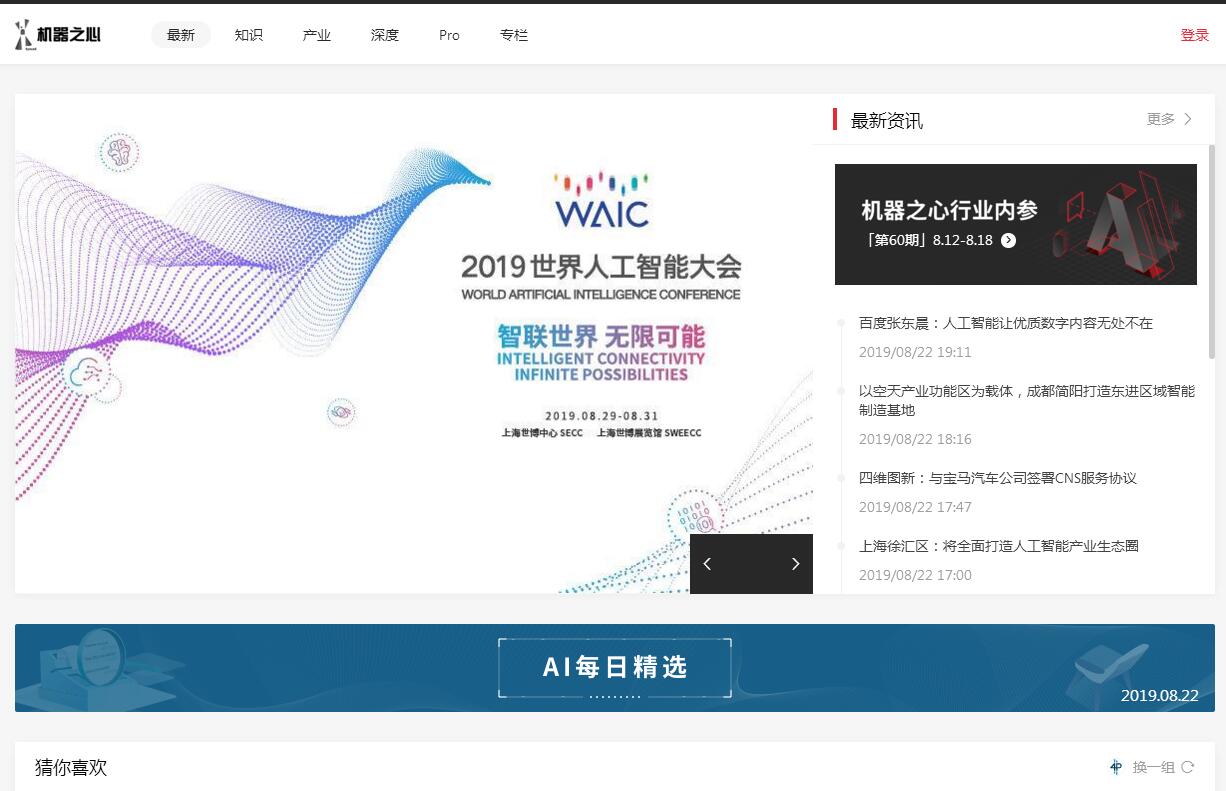Image resolution: width=1226 pixels, height=791 pixels.
Task: Open the 深度 section
Action: click(385, 35)
